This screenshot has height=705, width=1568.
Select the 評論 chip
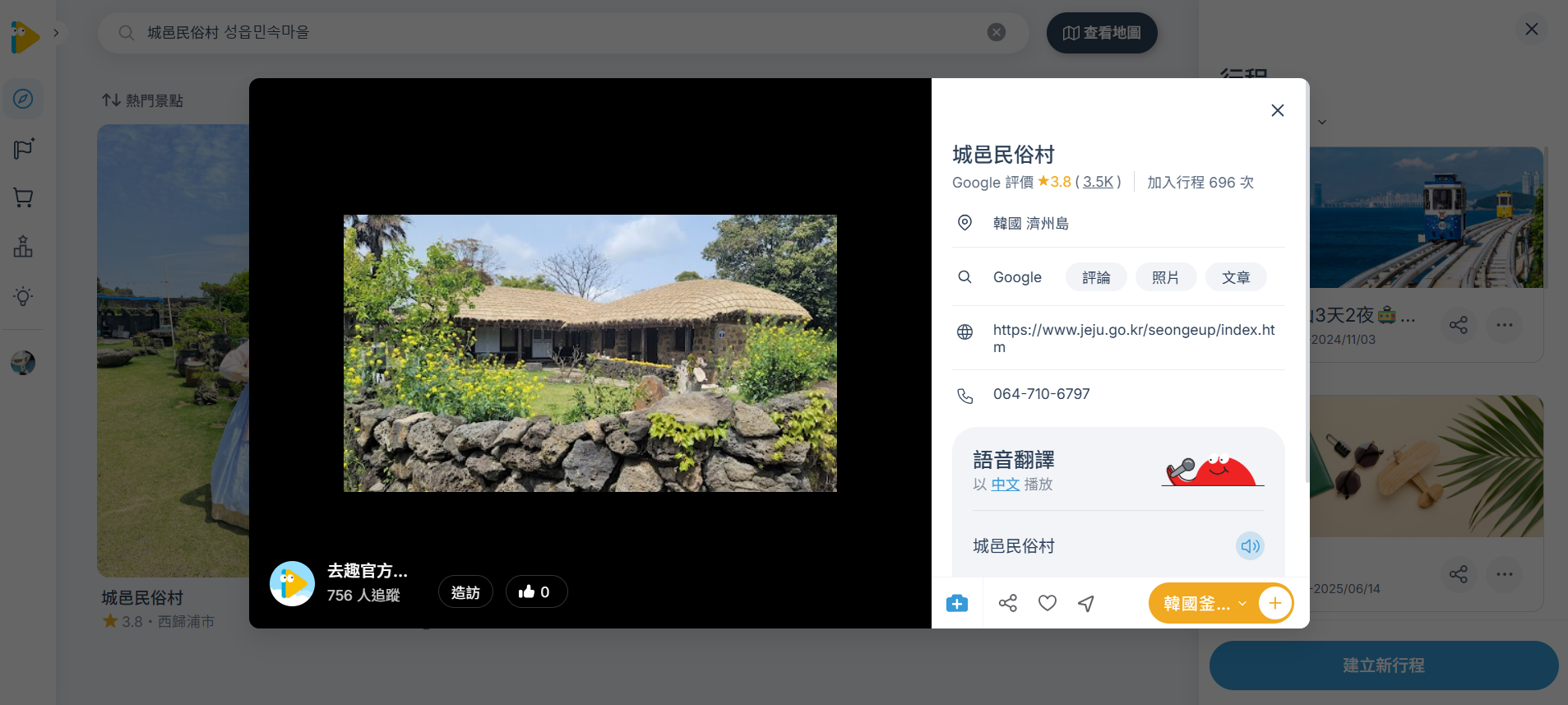pos(1096,277)
